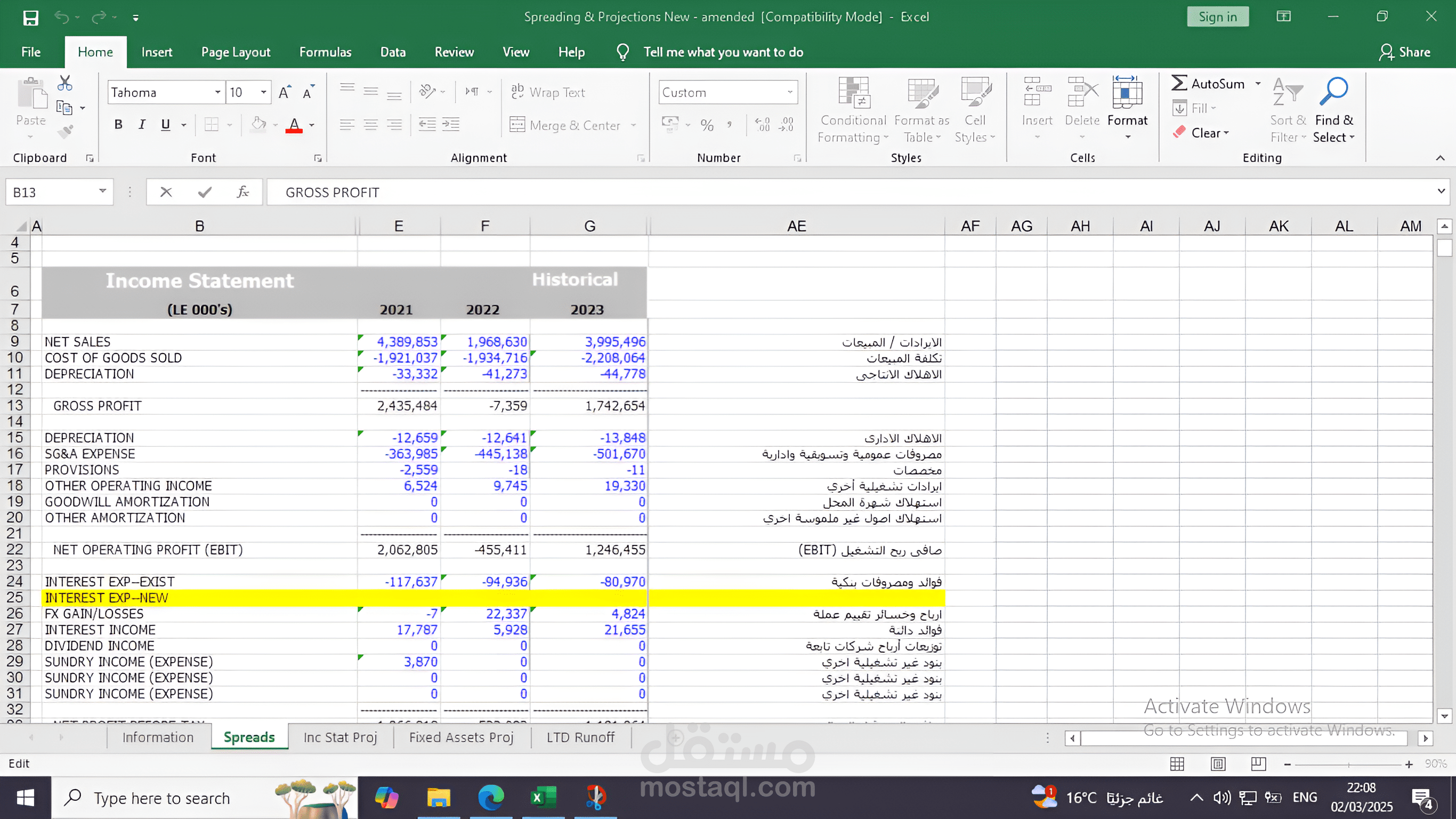Open the font size dropdown
This screenshot has width=1456, height=819.
click(263, 92)
